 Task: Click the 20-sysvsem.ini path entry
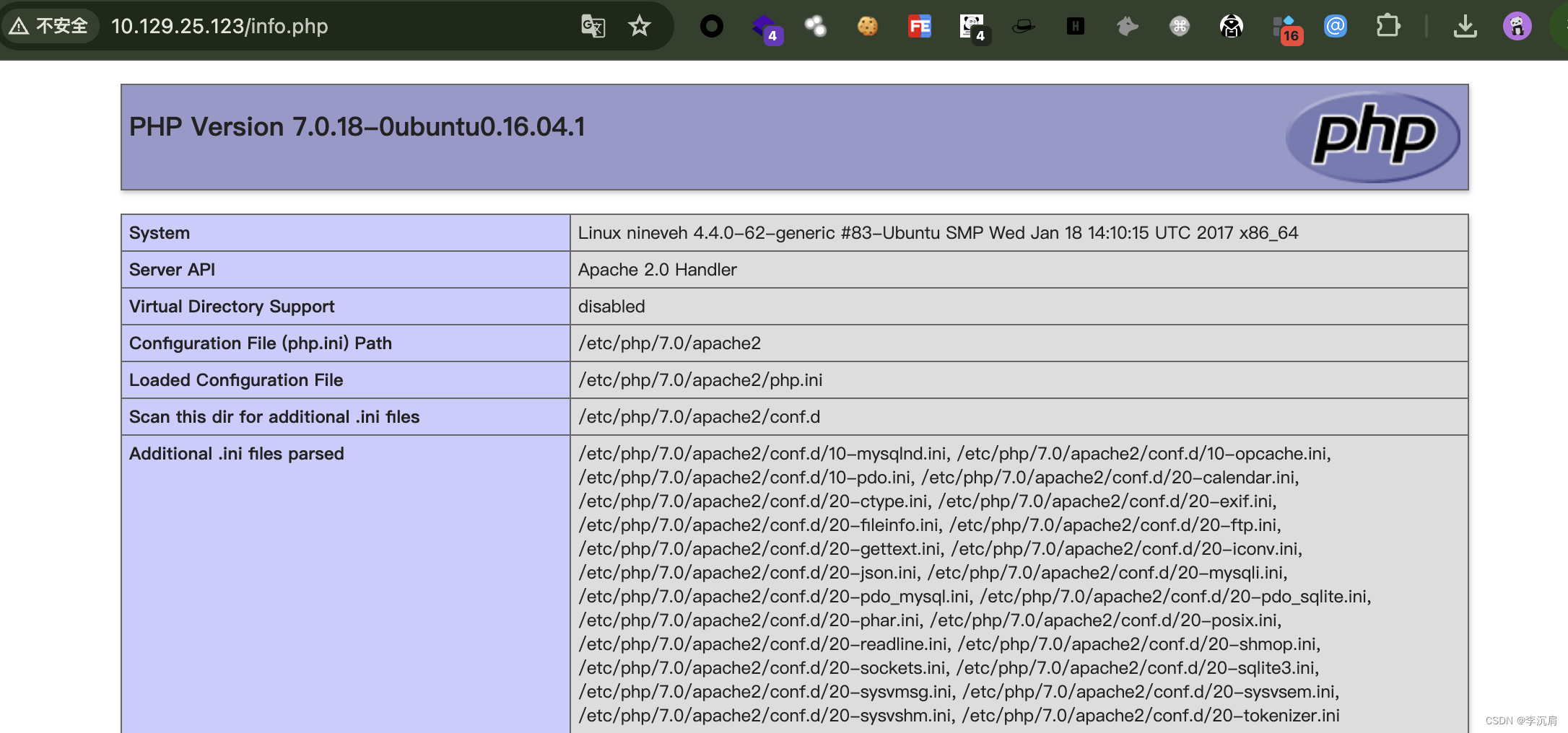coord(1151,692)
